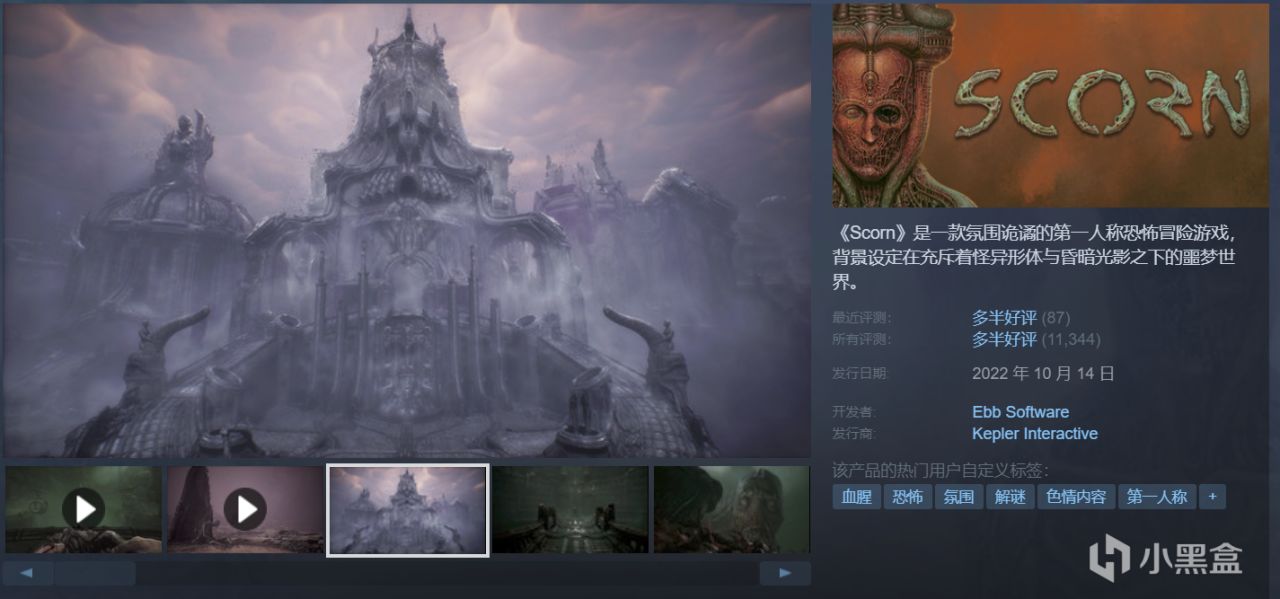This screenshot has width=1280, height=599.
Task: Expand additional tags via the + button
Action: 1211,496
